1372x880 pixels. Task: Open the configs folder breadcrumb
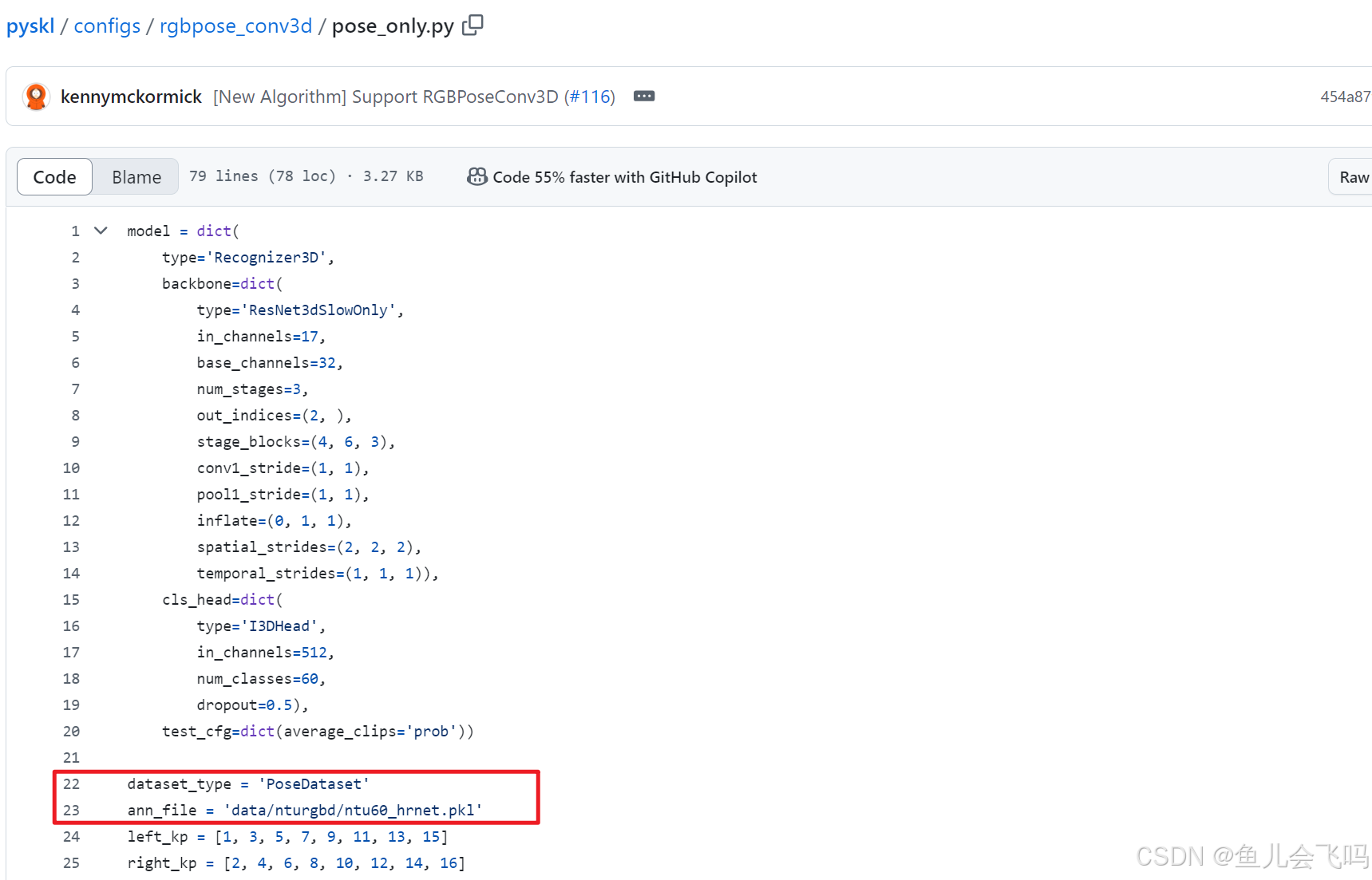click(x=107, y=25)
